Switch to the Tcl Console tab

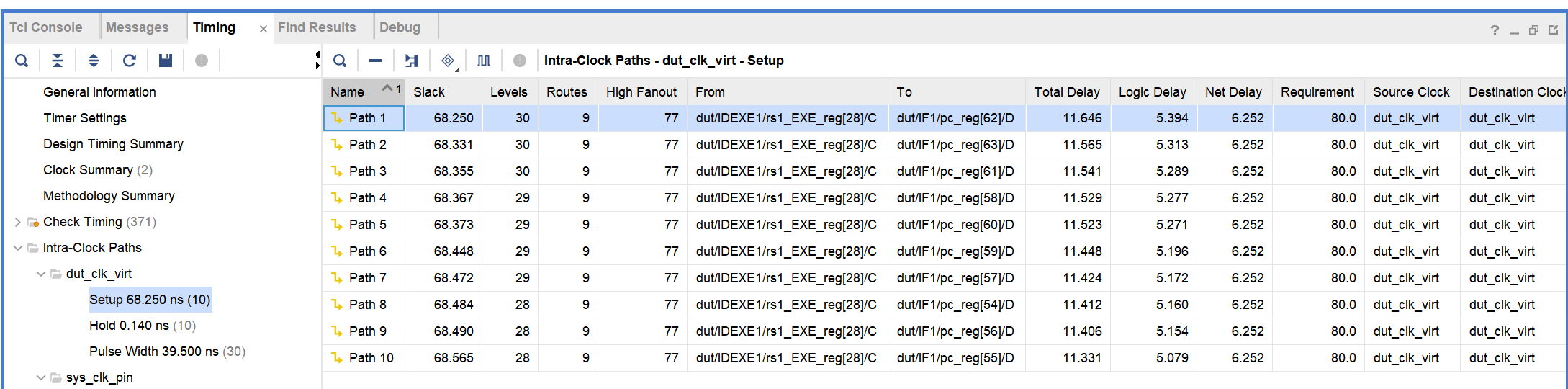46,27
